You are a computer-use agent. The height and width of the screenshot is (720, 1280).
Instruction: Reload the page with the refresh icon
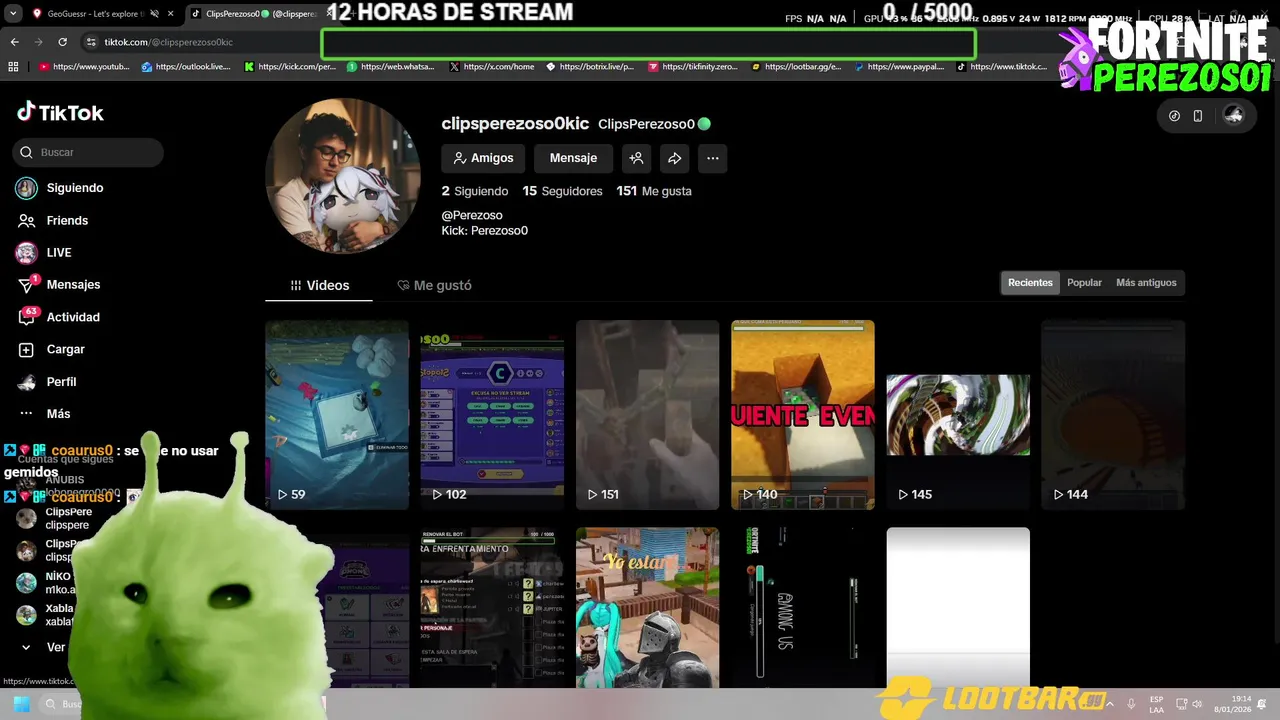click(62, 42)
